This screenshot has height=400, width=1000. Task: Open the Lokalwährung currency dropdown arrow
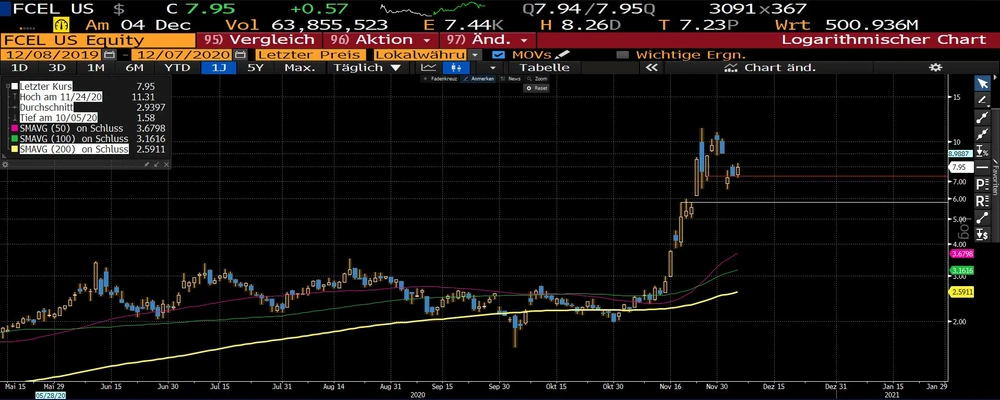[475, 53]
